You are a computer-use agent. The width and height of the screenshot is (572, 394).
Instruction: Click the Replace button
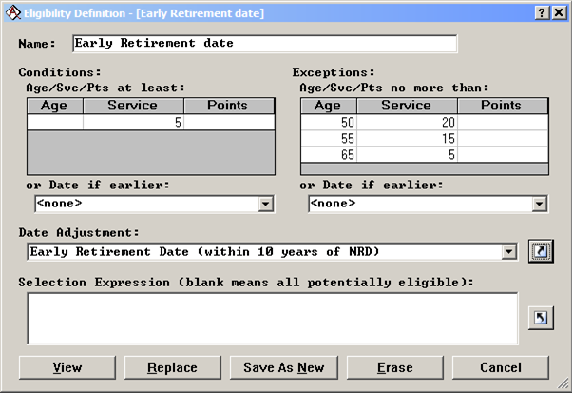pyautogui.click(x=172, y=368)
